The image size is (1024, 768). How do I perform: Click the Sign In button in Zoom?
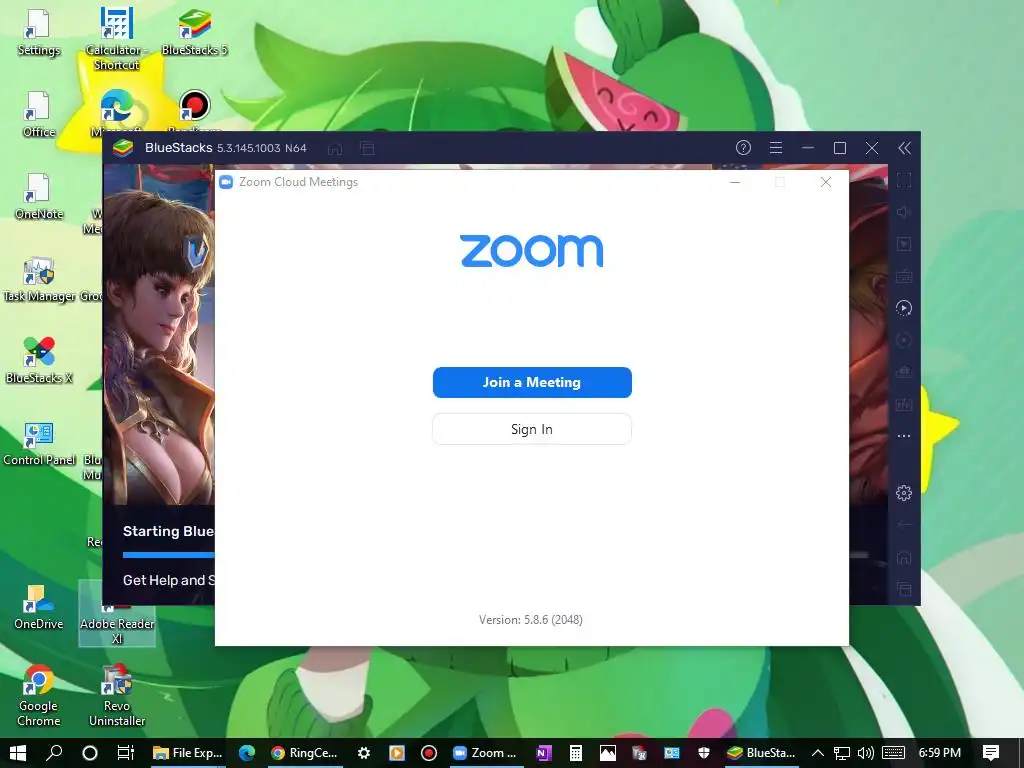[532, 429]
